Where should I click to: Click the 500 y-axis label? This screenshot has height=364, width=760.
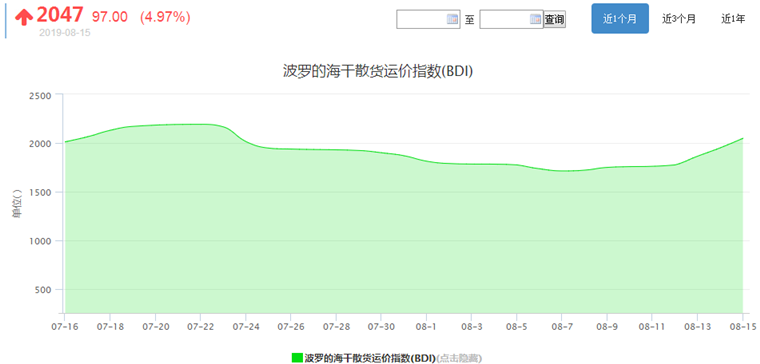(x=43, y=290)
